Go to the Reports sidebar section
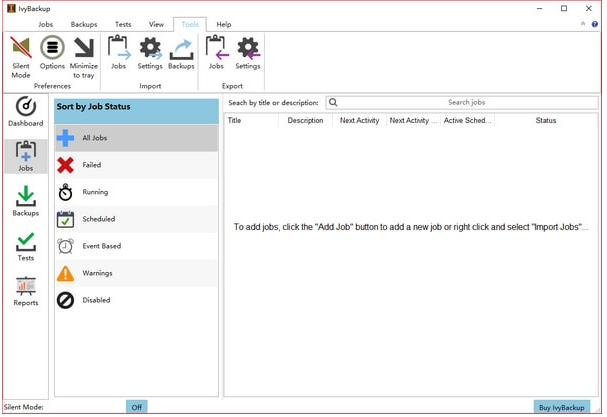The height and width of the screenshot is (417, 607). [26, 291]
